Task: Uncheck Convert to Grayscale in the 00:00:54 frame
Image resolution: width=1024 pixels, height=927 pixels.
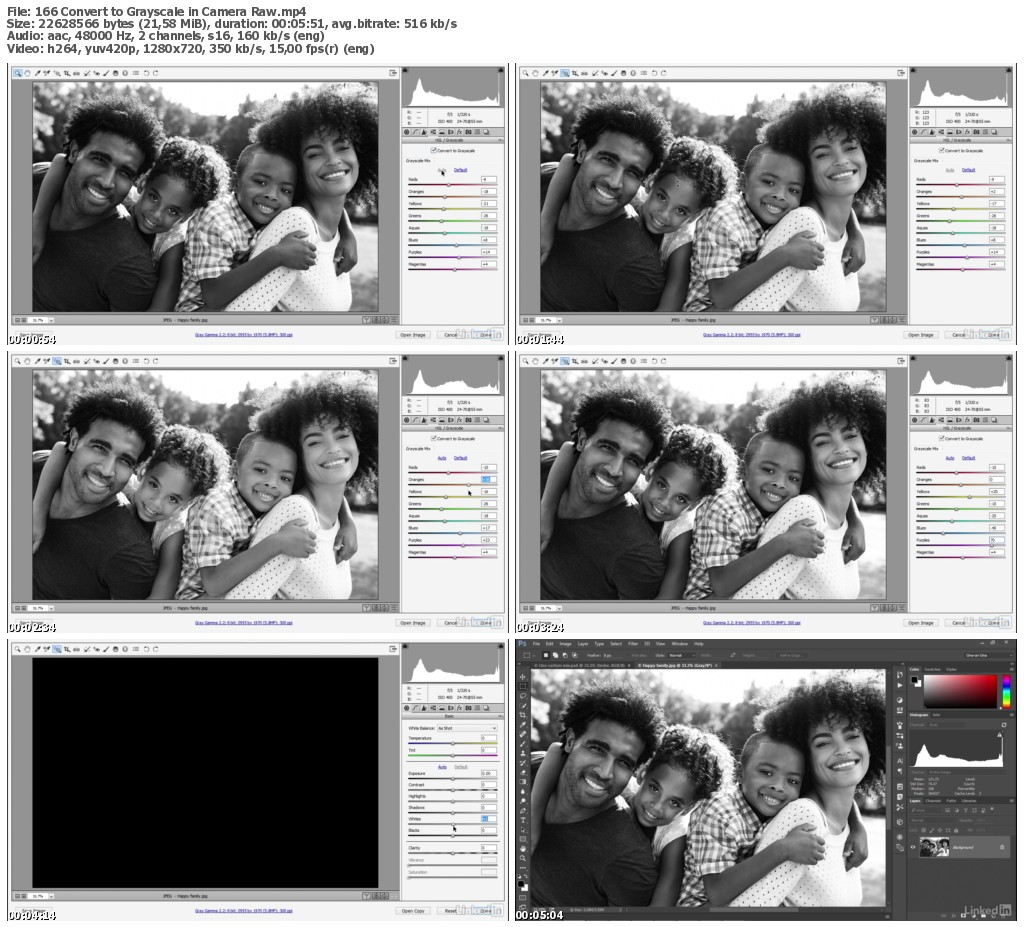Action: [434, 150]
